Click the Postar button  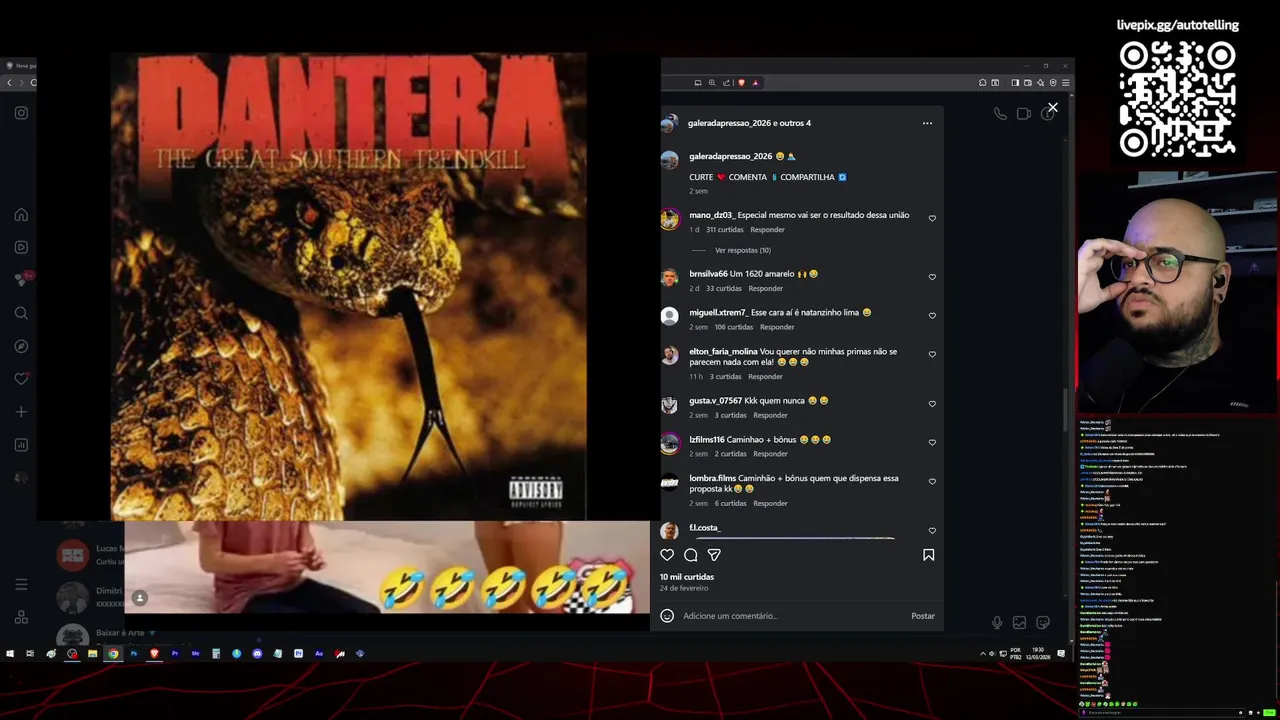coord(923,616)
